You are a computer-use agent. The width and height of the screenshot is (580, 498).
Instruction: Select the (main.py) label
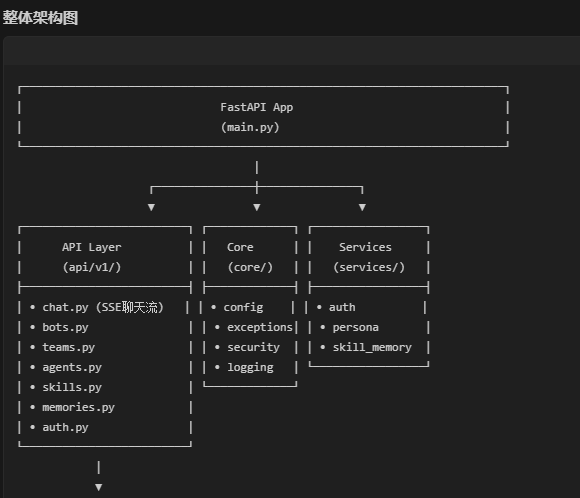tap(250, 127)
